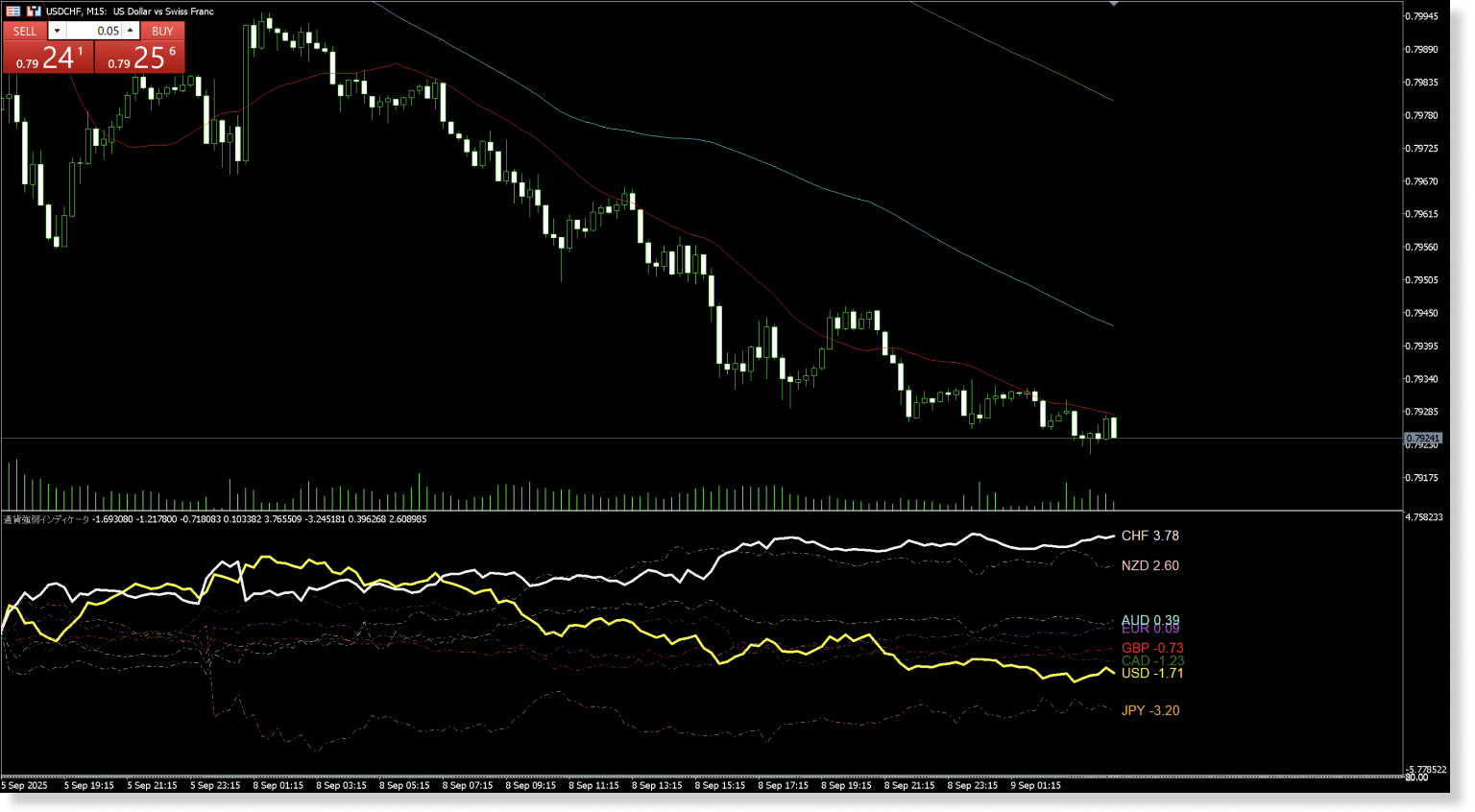The width and height of the screenshot is (1475, 812).
Task: Click the AUD 0.39 strength label
Action: coord(1150,620)
